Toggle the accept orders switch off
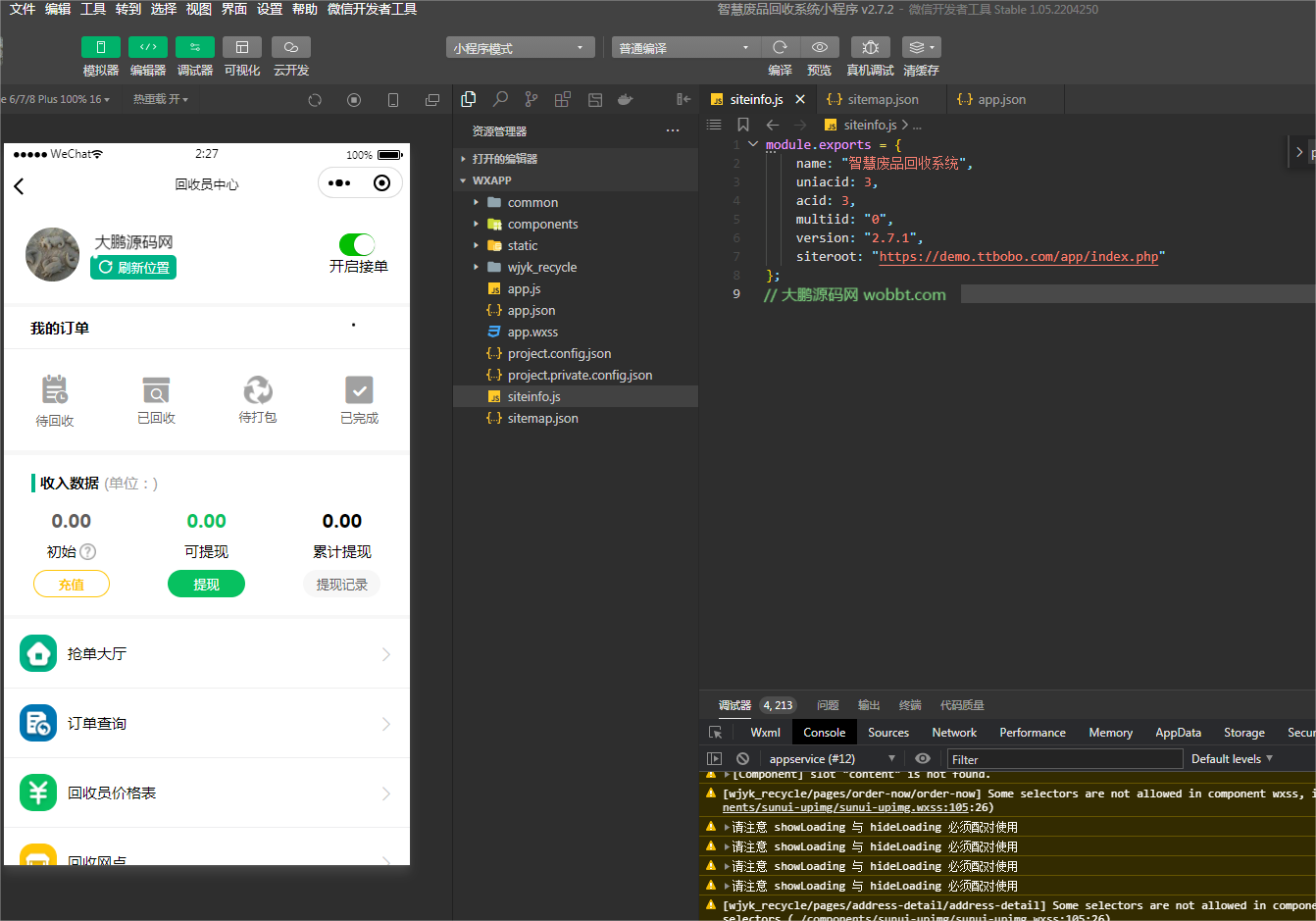Screen dimensions: 1316x921 tap(357, 244)
